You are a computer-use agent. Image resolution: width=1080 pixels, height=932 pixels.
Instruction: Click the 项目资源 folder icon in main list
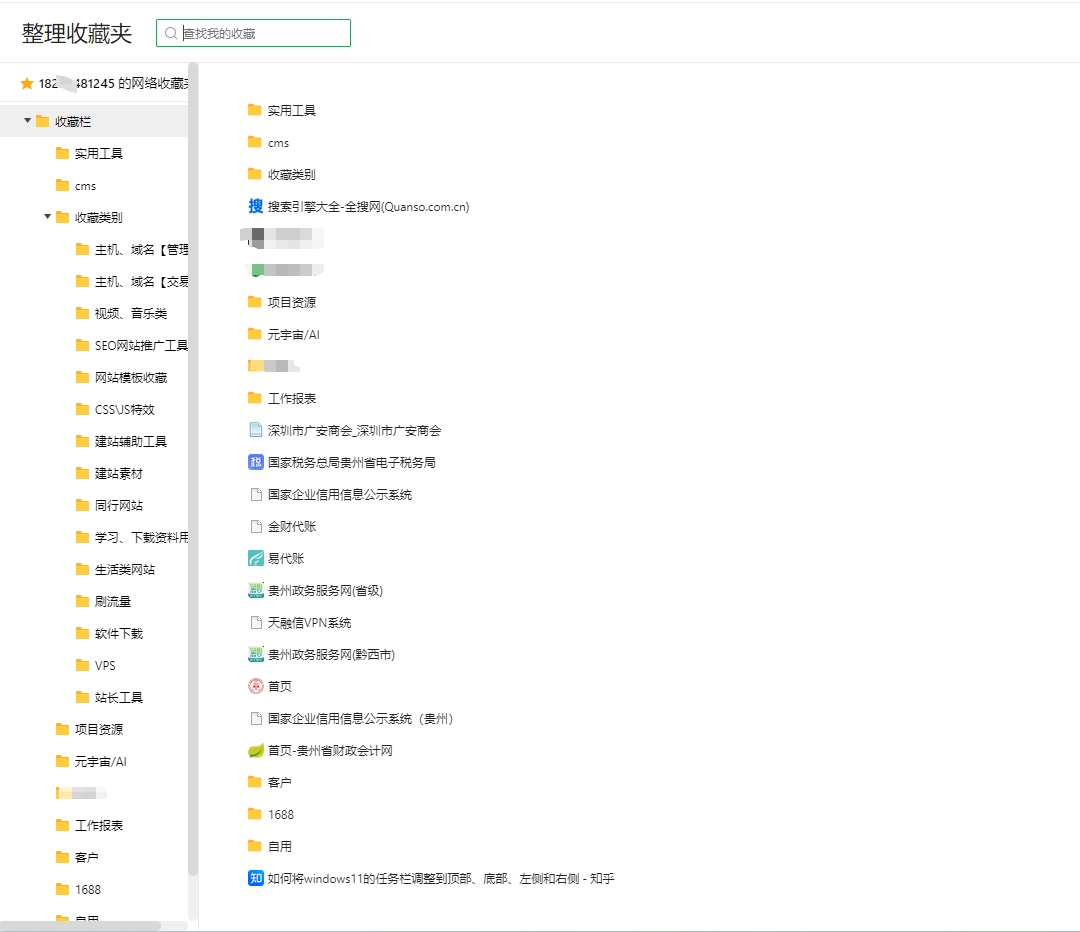coord(255,302)
